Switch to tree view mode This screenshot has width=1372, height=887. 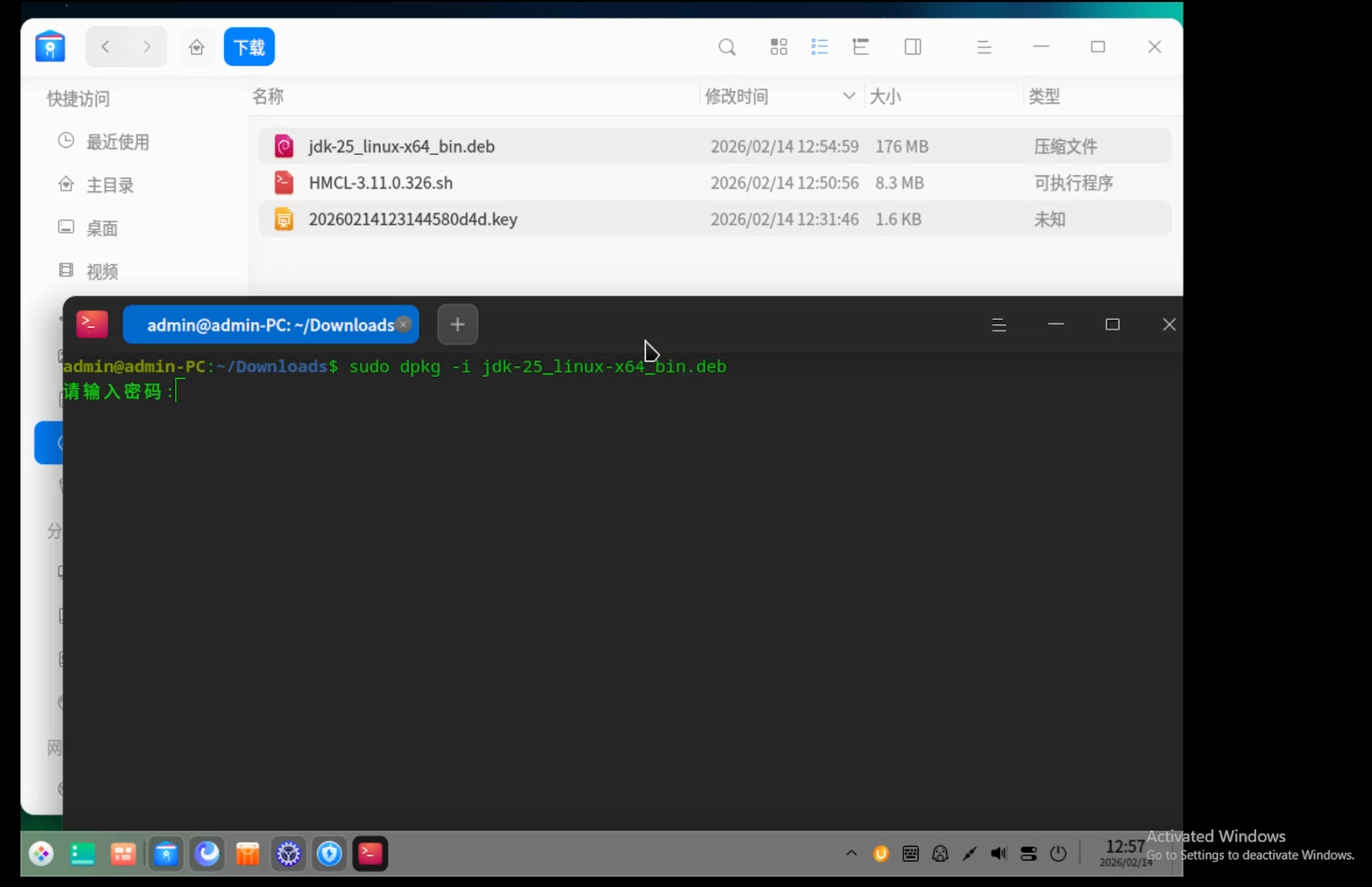[x=861, y=47]
